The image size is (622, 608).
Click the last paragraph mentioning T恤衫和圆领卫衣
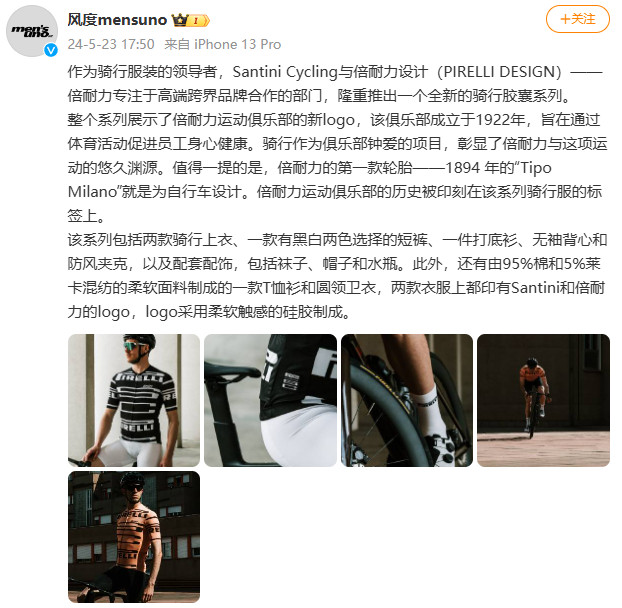(337, 276)
